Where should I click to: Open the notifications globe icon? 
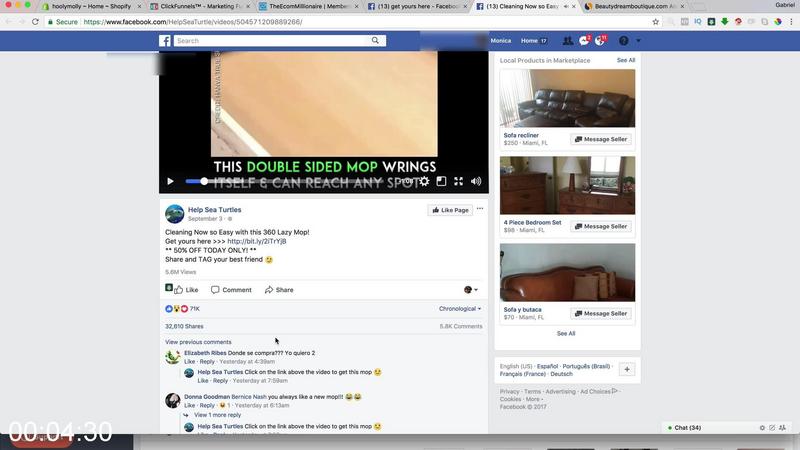click(600, 41)
